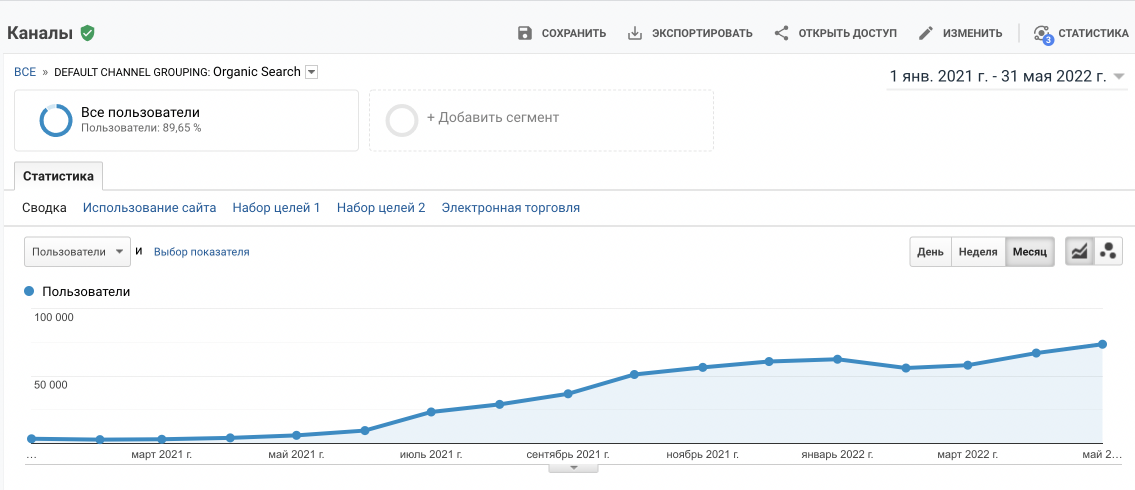Image resolution: width=1135 pixels, height=490 pixels.
Task: Click the 50 000 axis label
Action: click(51, 384)
